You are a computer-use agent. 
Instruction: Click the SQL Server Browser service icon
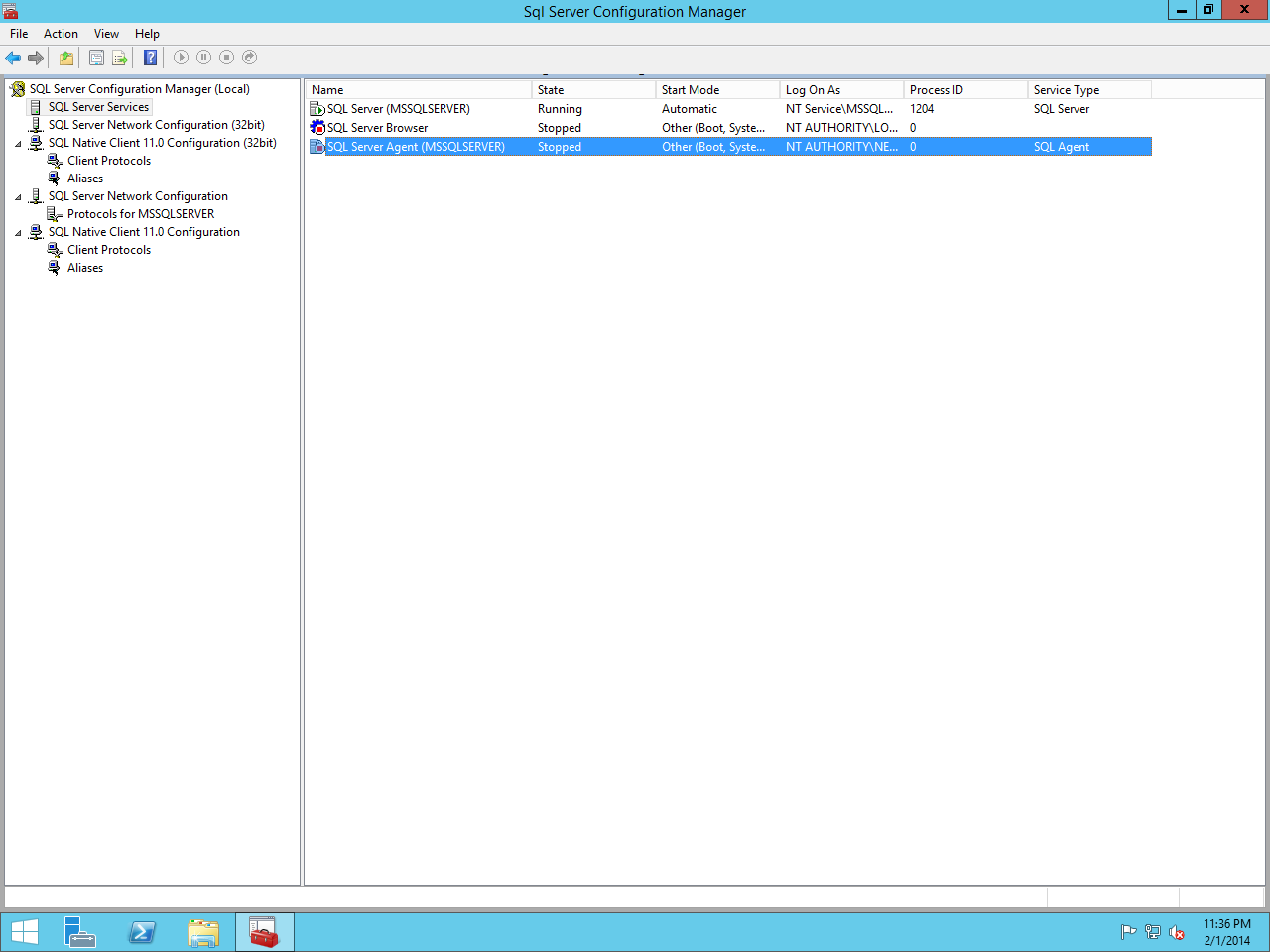[x=317, y=128]
